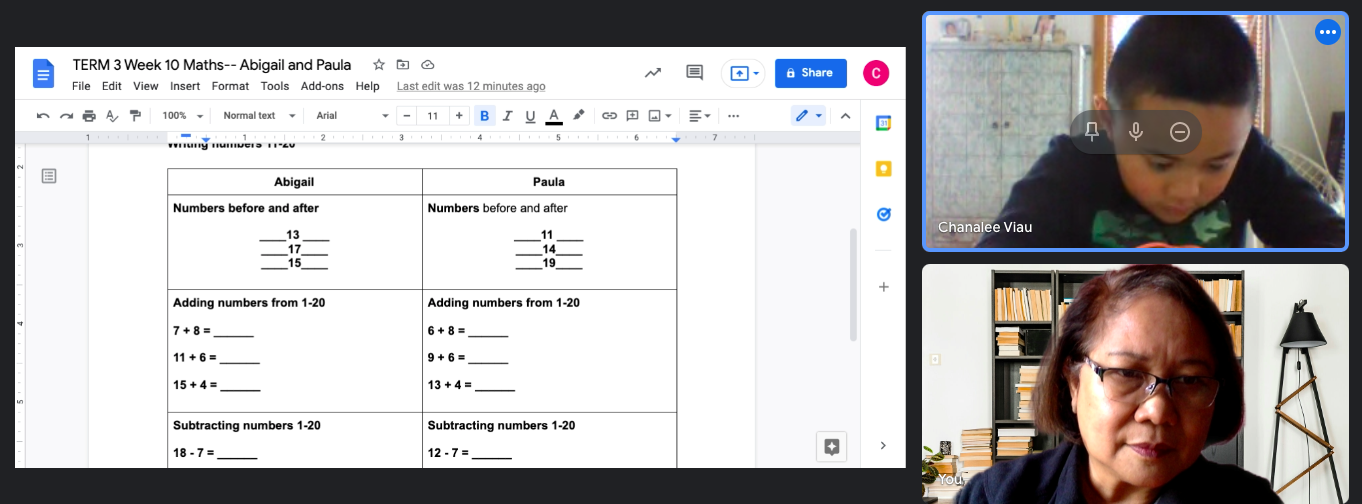This screenshot has width=1362, height=504.
Task: Open the text color picker
Action: tap(554, 116)
